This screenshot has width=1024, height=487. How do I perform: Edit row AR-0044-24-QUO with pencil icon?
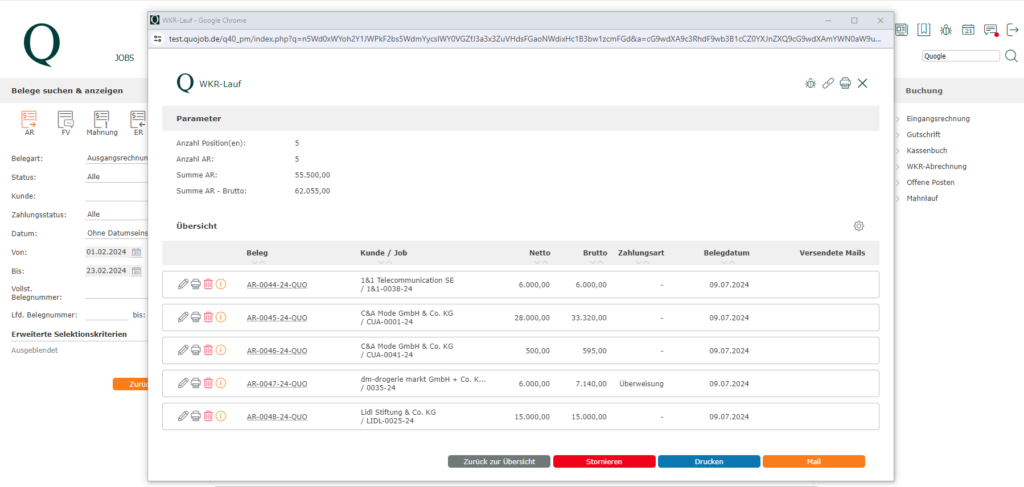183,284
